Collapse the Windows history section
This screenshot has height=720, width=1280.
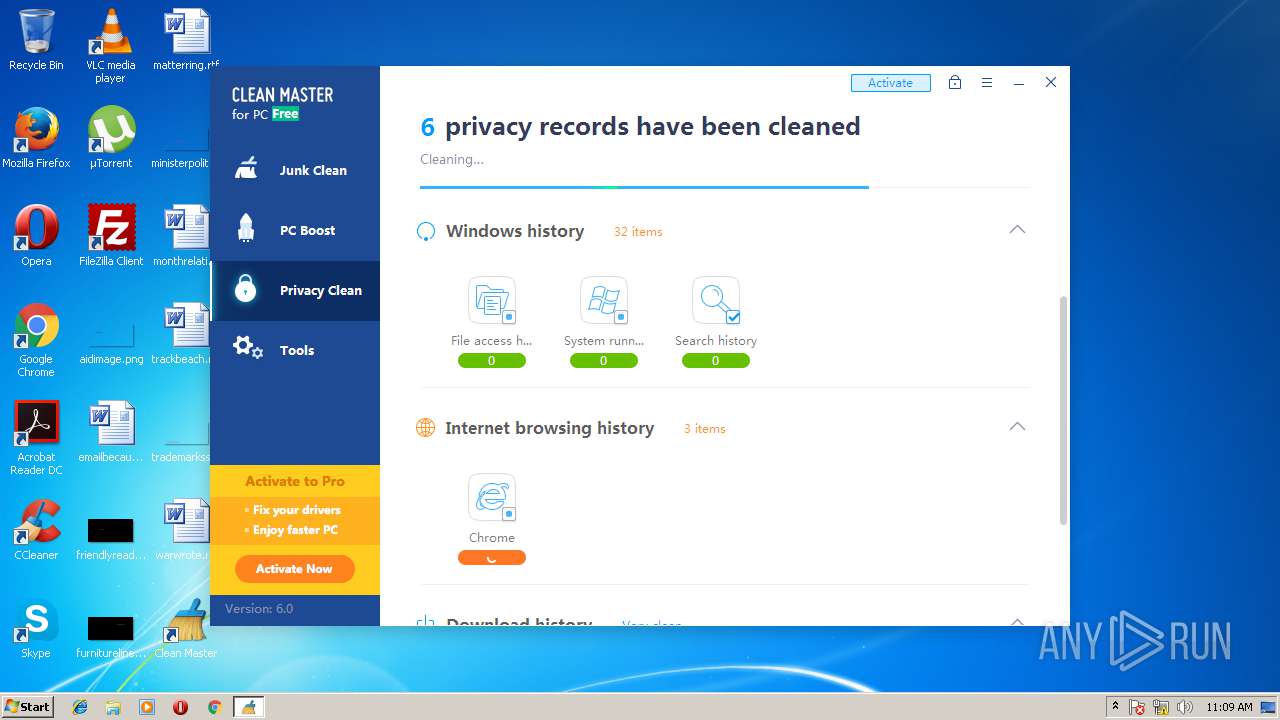1017,230
